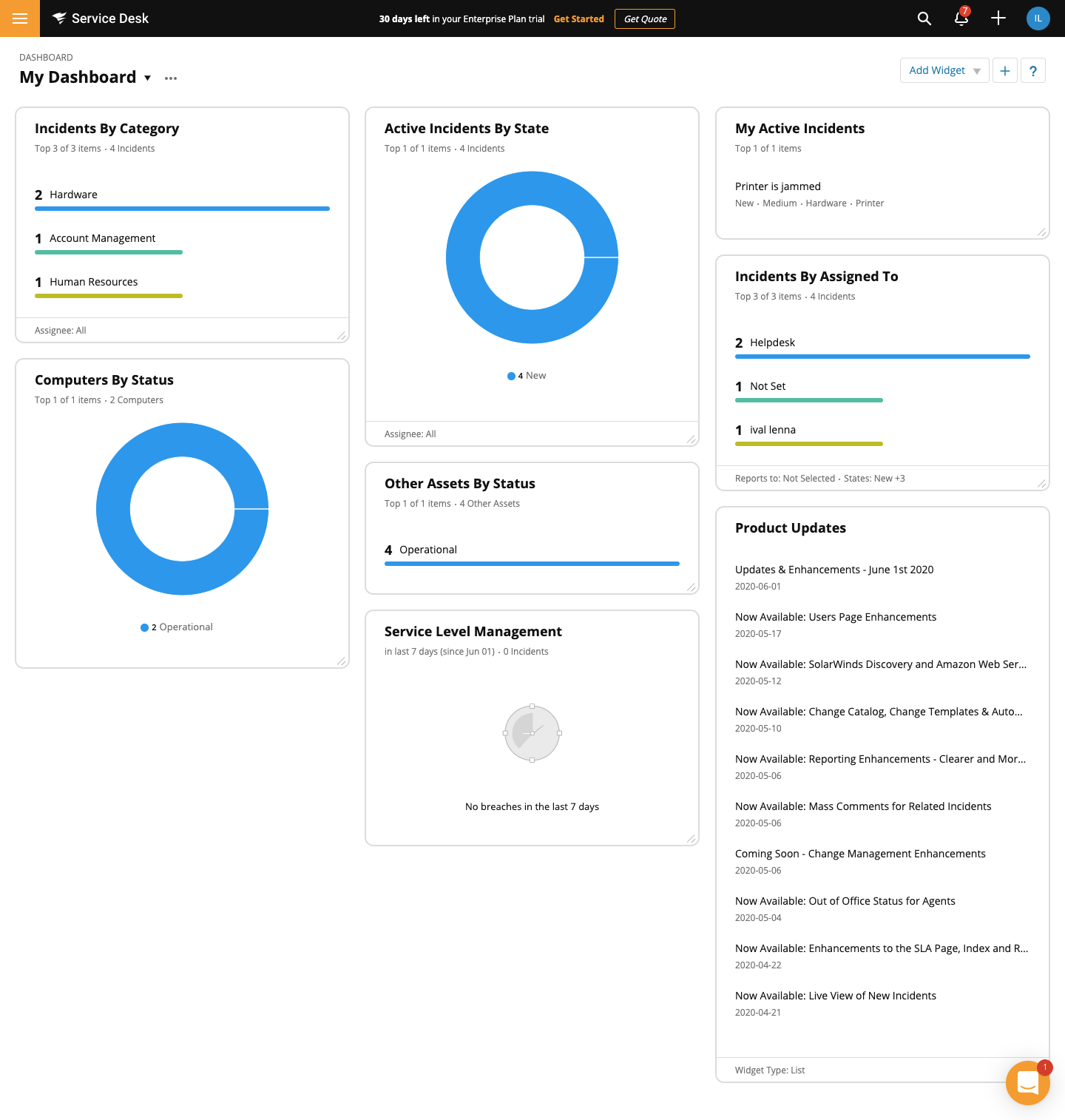This screenshot has height=1120, width=1065.
Task: Click the ival lenna assignee bar
Action: pyautogui.click(x=809, y=444)
